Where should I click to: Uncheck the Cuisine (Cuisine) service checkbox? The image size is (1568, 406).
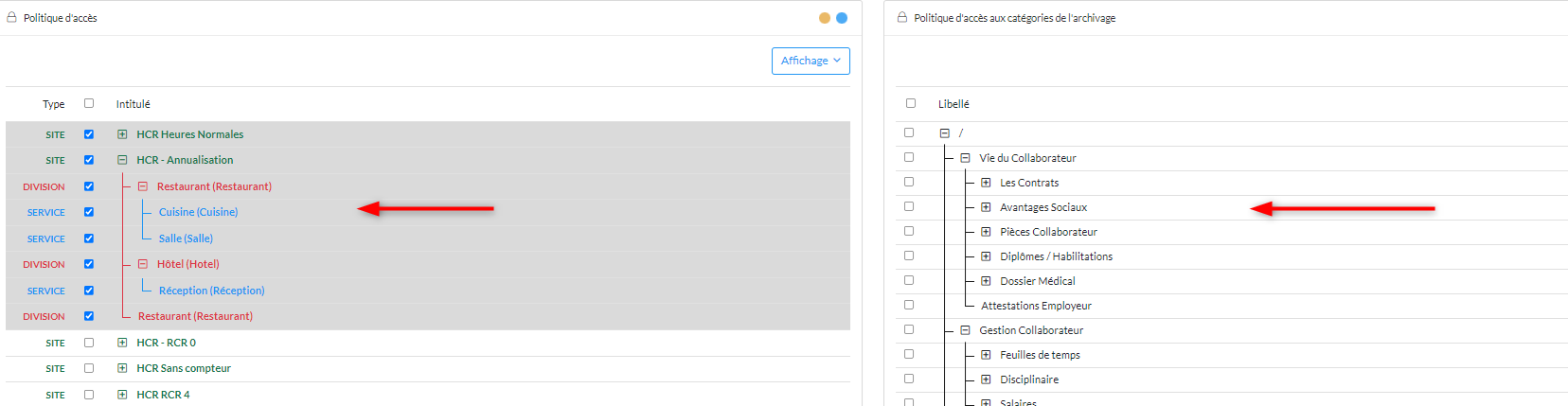[89, 212]
